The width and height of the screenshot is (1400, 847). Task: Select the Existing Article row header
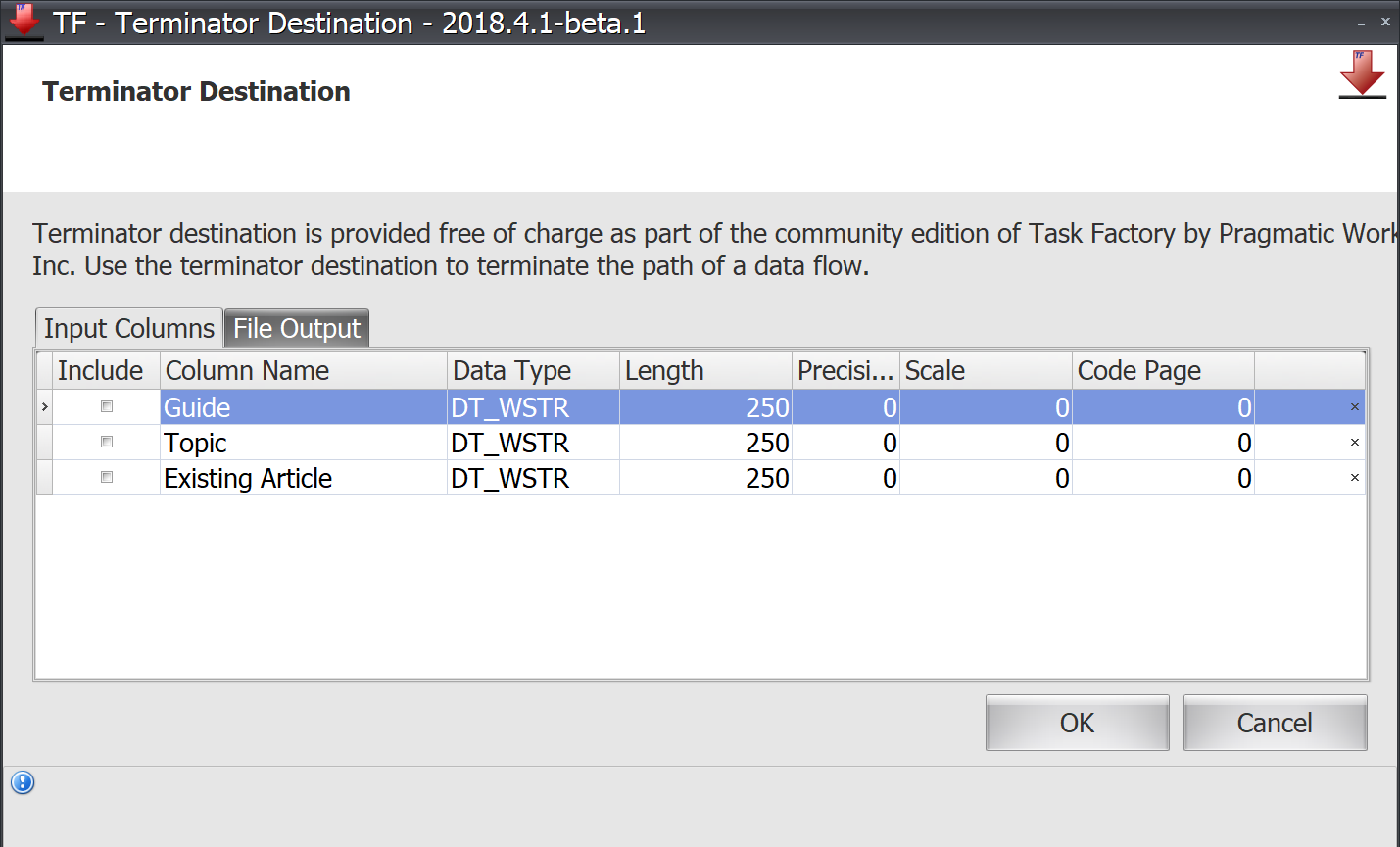click(x=44, y=478)
